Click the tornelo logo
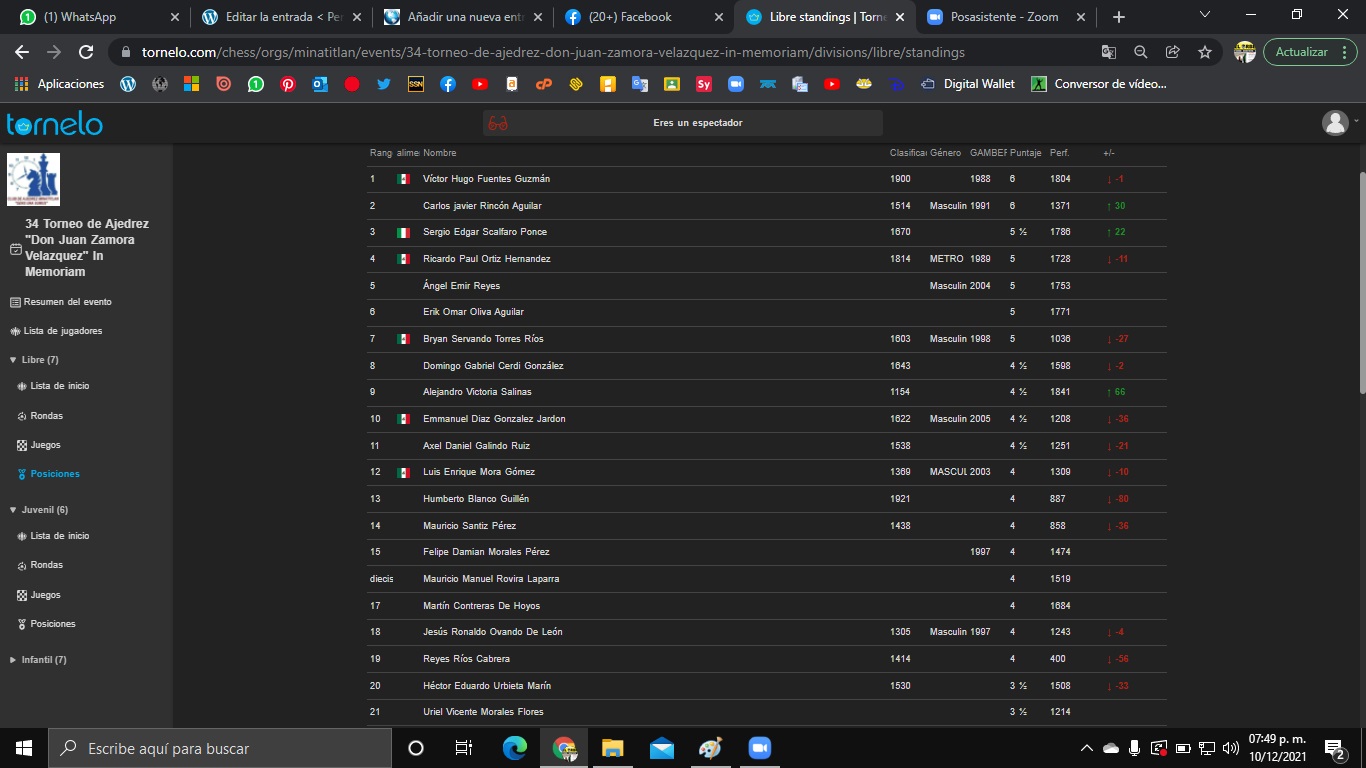Image resolution: width=1366 pixels, height=768 pixels. pyautogui.click(x=55, y=124)
